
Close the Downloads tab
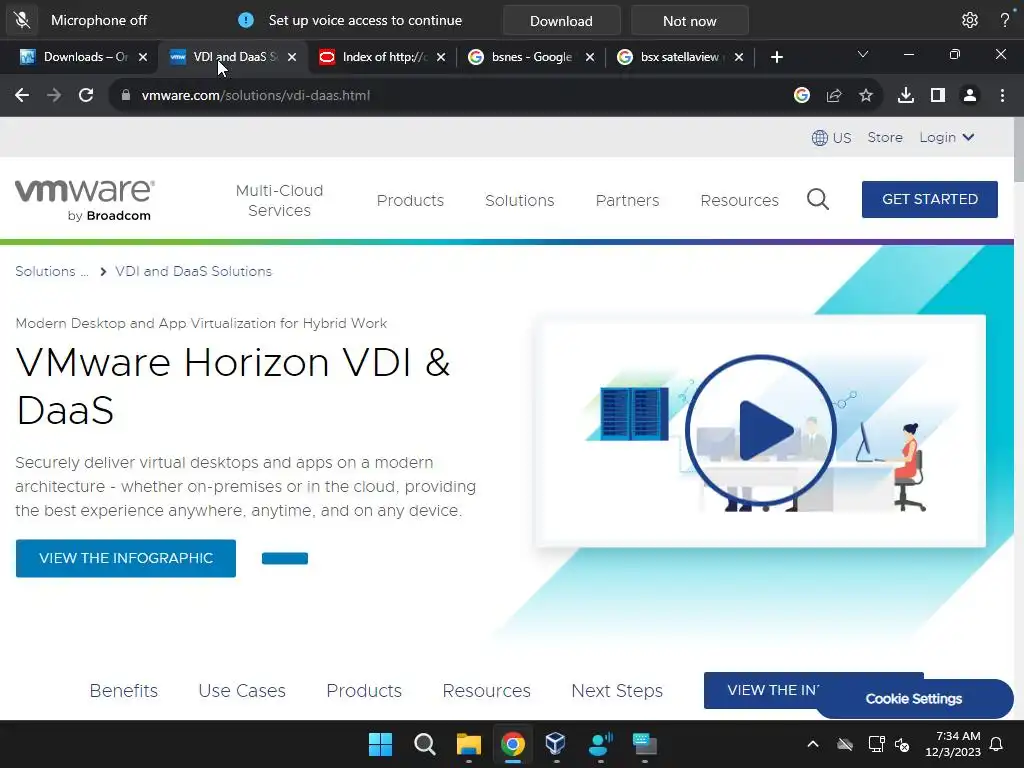click(x=143, y=57)
